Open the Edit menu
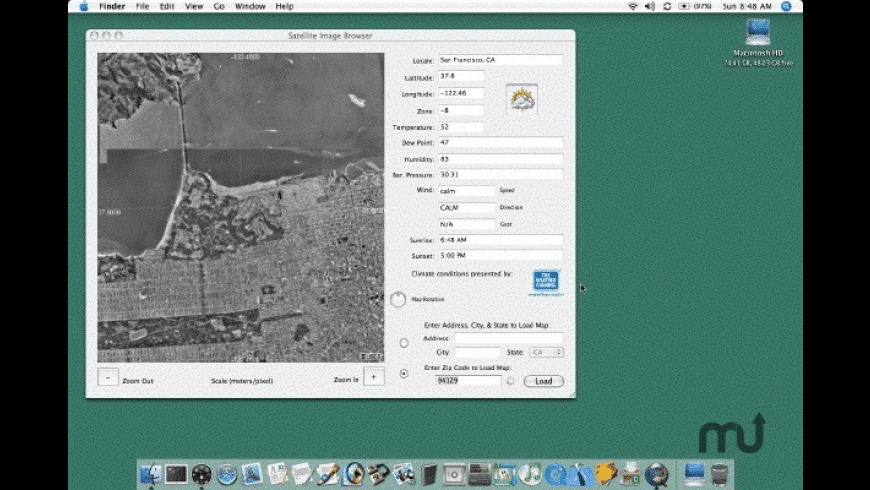 pos(167,6)
